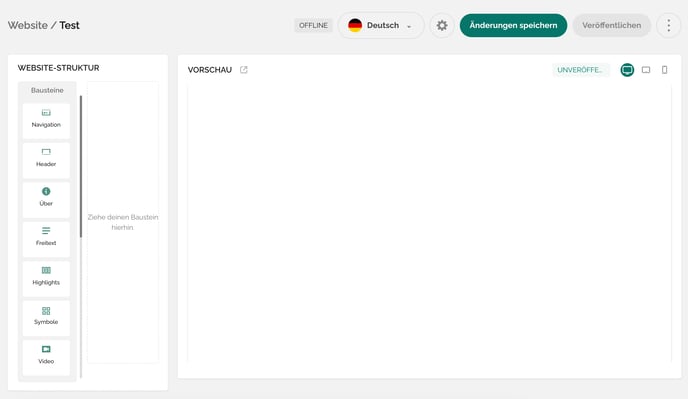This screenshot has width=688, height=399.
Task: Select the Video block
Action: 46,358
